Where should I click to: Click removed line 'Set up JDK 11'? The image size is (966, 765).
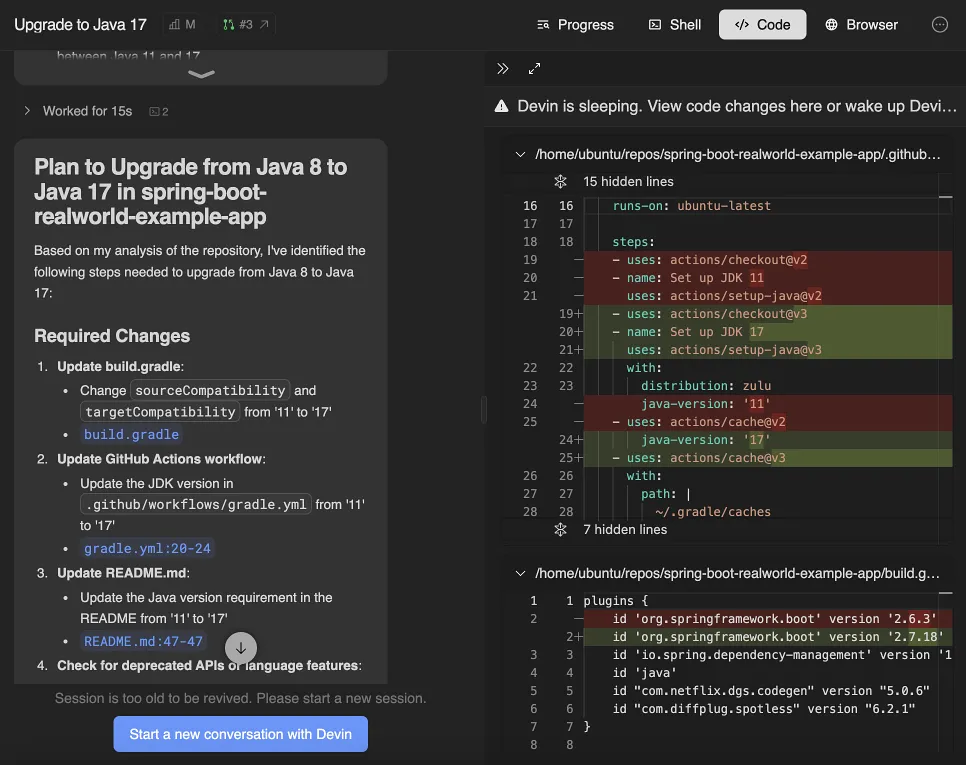(768, 278)
